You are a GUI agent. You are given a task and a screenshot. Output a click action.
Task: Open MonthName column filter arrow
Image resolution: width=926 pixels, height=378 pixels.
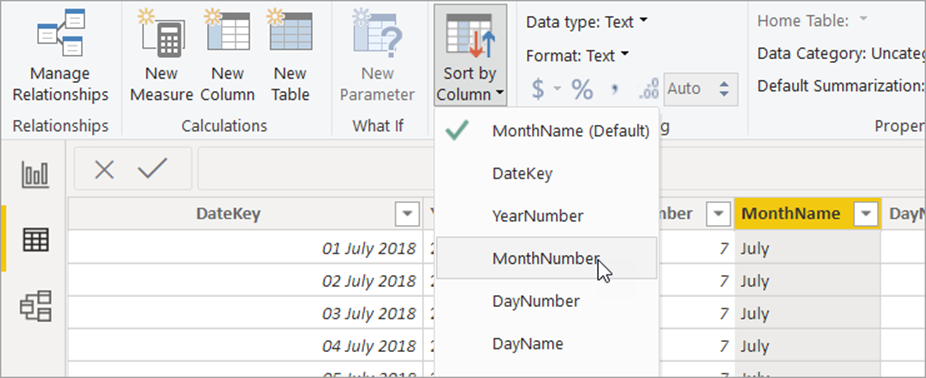click(866, 214)
